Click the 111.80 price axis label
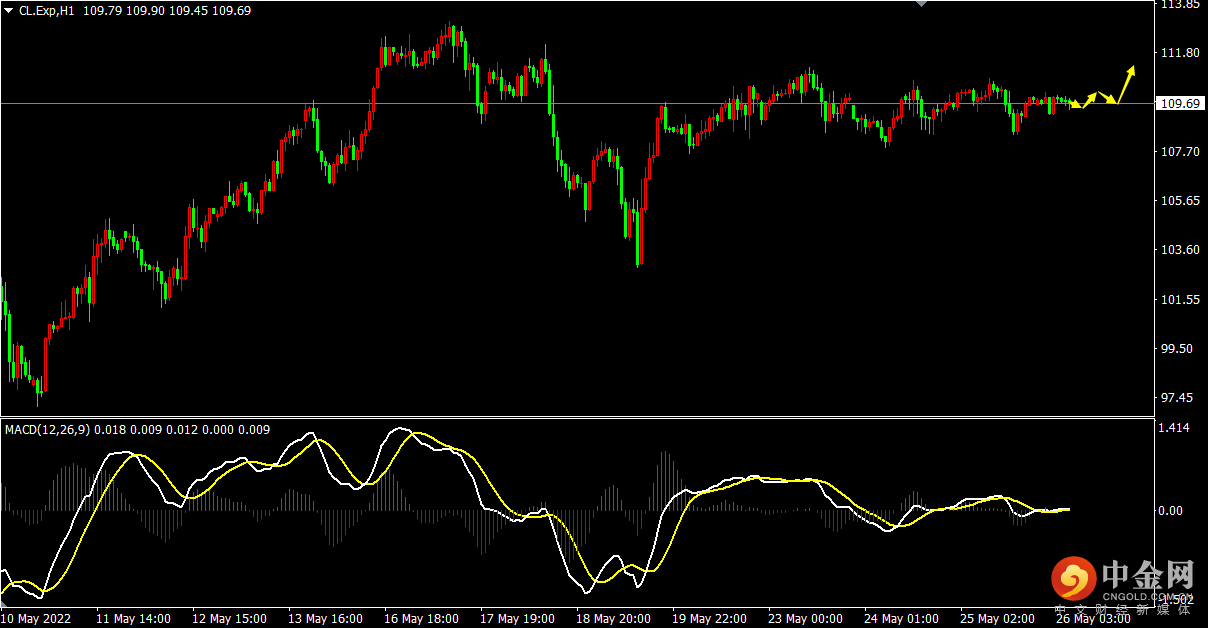 pyautogui.click(x=1179, y=53)
